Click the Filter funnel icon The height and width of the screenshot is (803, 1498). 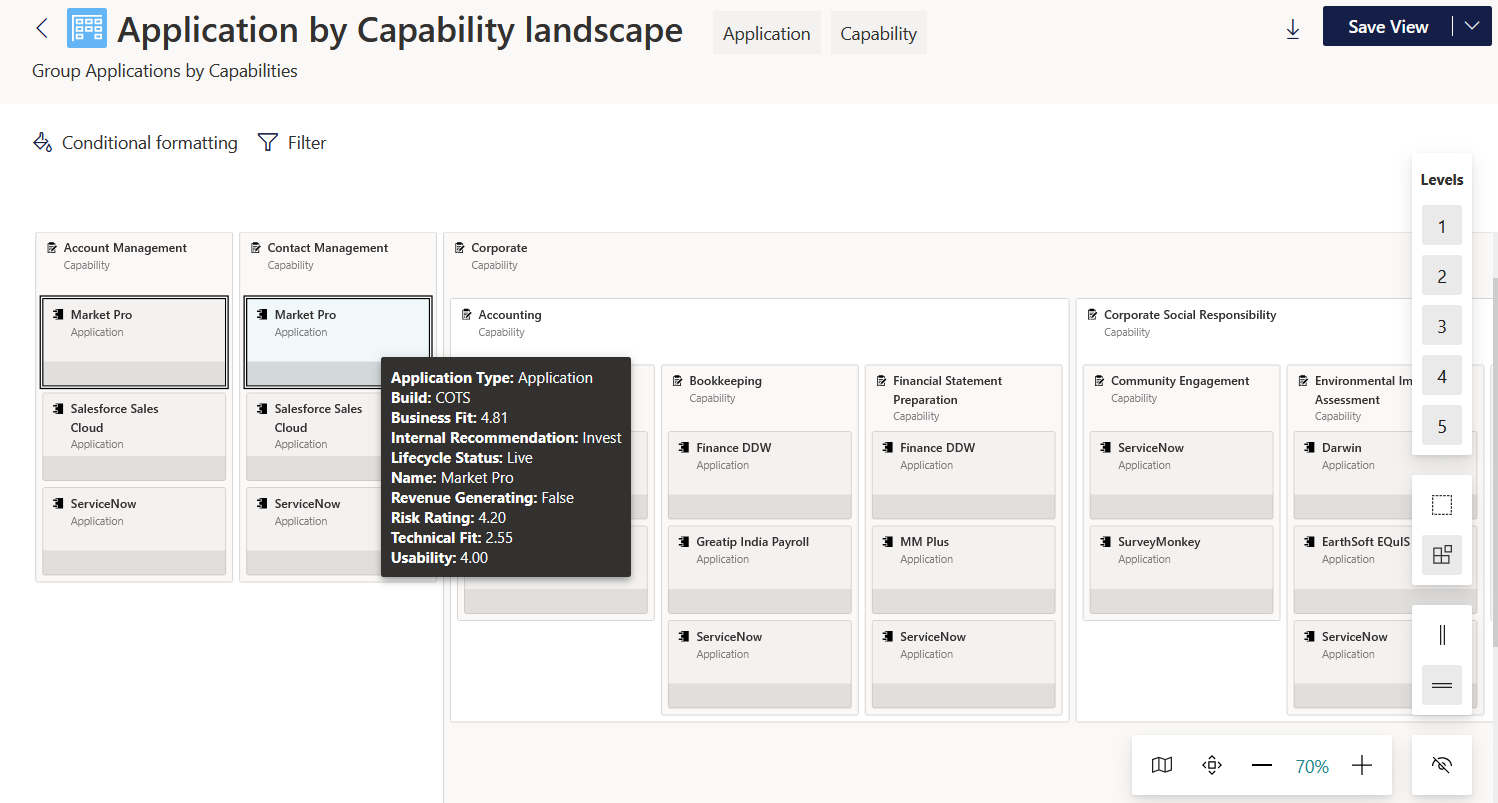[x=267, y=143]
